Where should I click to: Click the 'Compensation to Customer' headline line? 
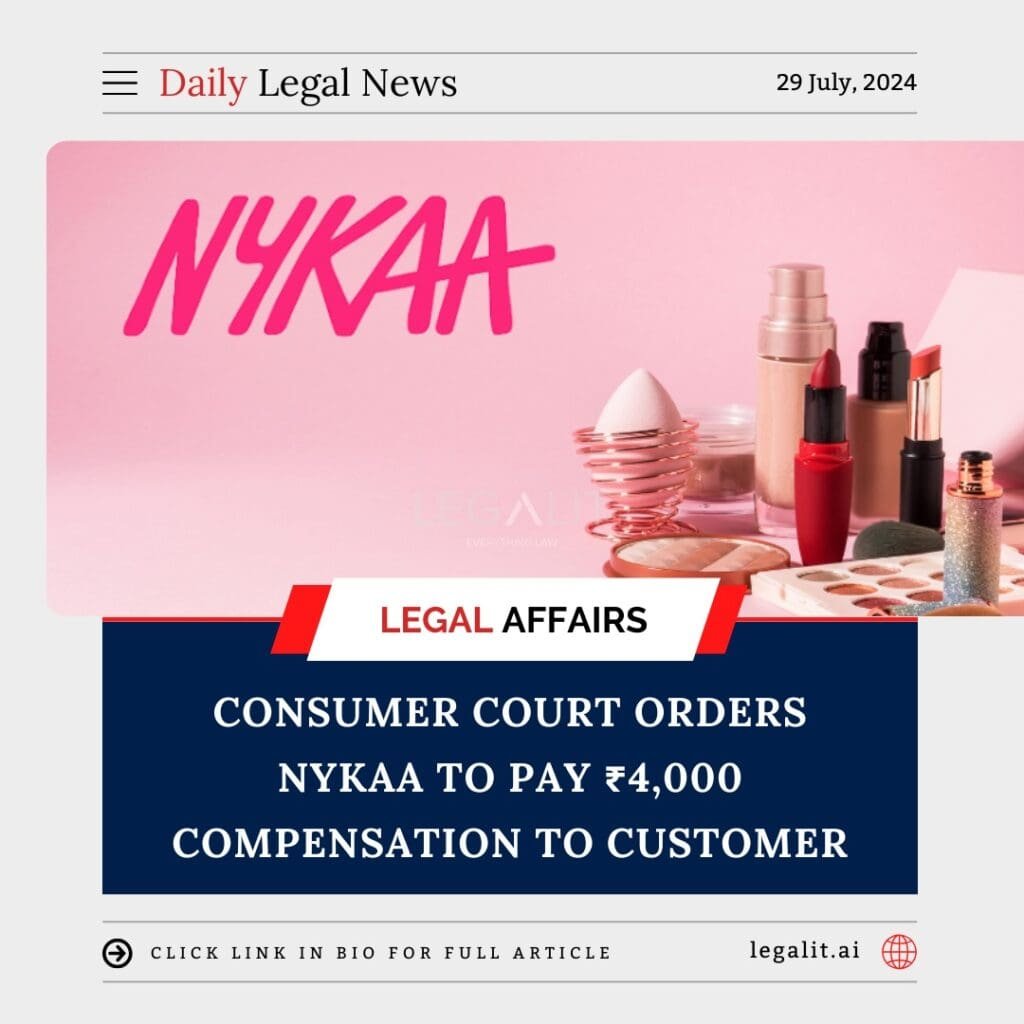click(x=510, y=842)
